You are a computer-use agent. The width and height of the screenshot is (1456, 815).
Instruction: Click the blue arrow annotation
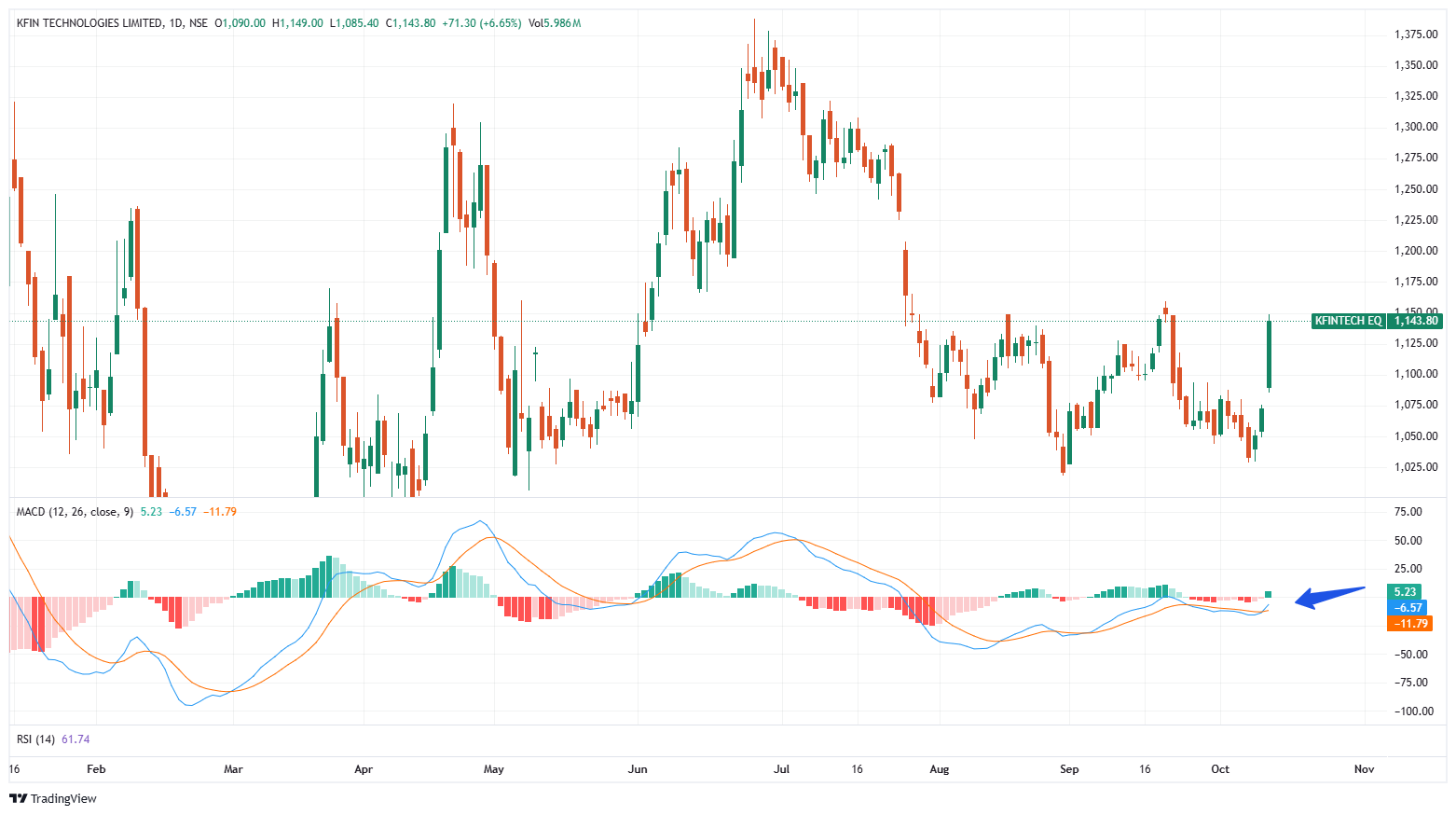(x=1330, y=597)
